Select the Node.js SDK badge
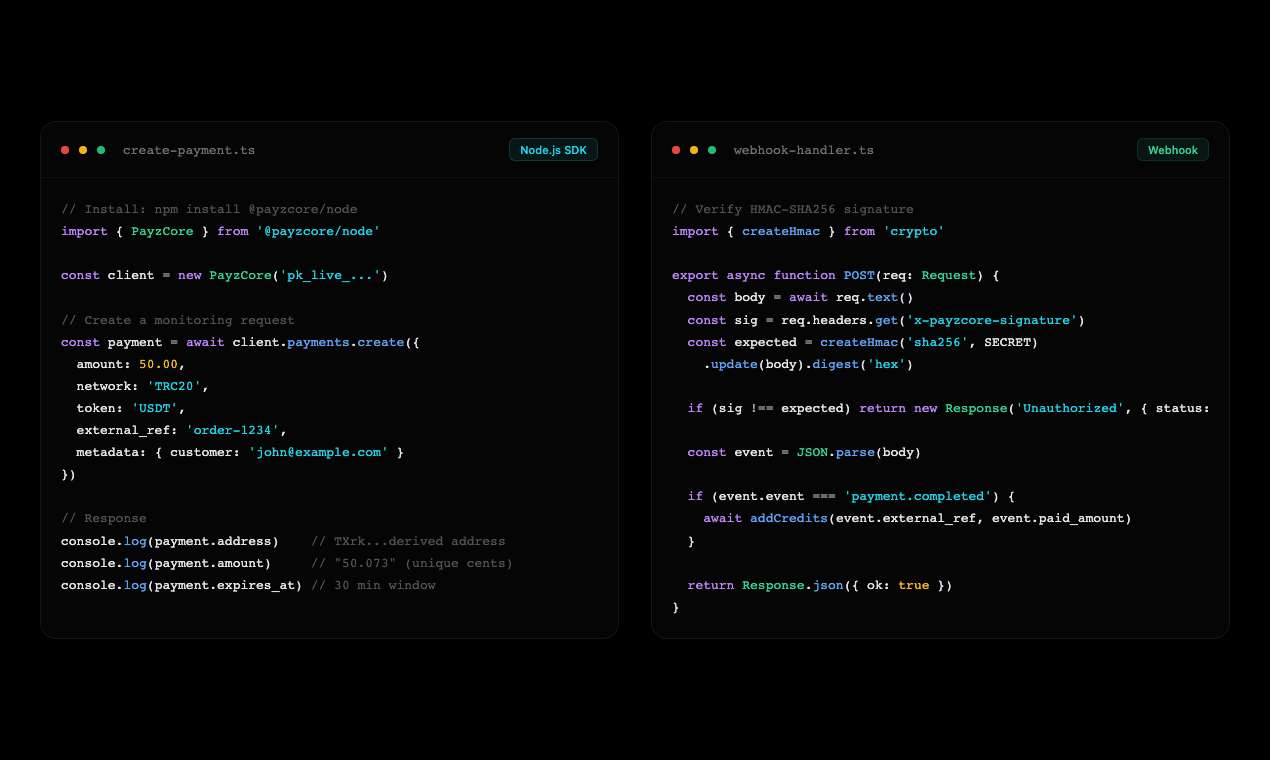The height and width of the screenshot is (760, 1270). click(553, 149)
